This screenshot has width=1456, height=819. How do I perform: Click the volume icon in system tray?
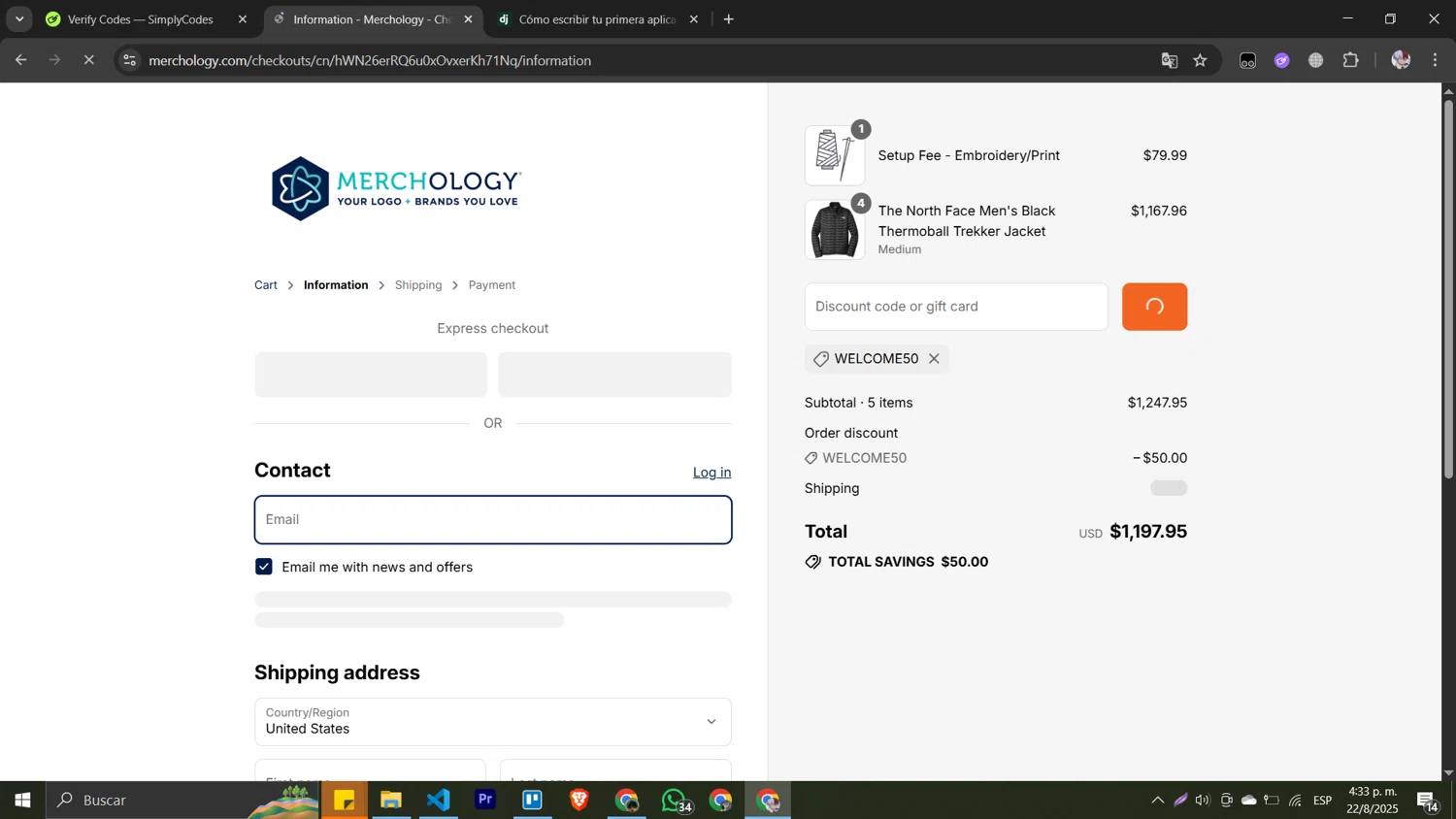coord(1204,801)
